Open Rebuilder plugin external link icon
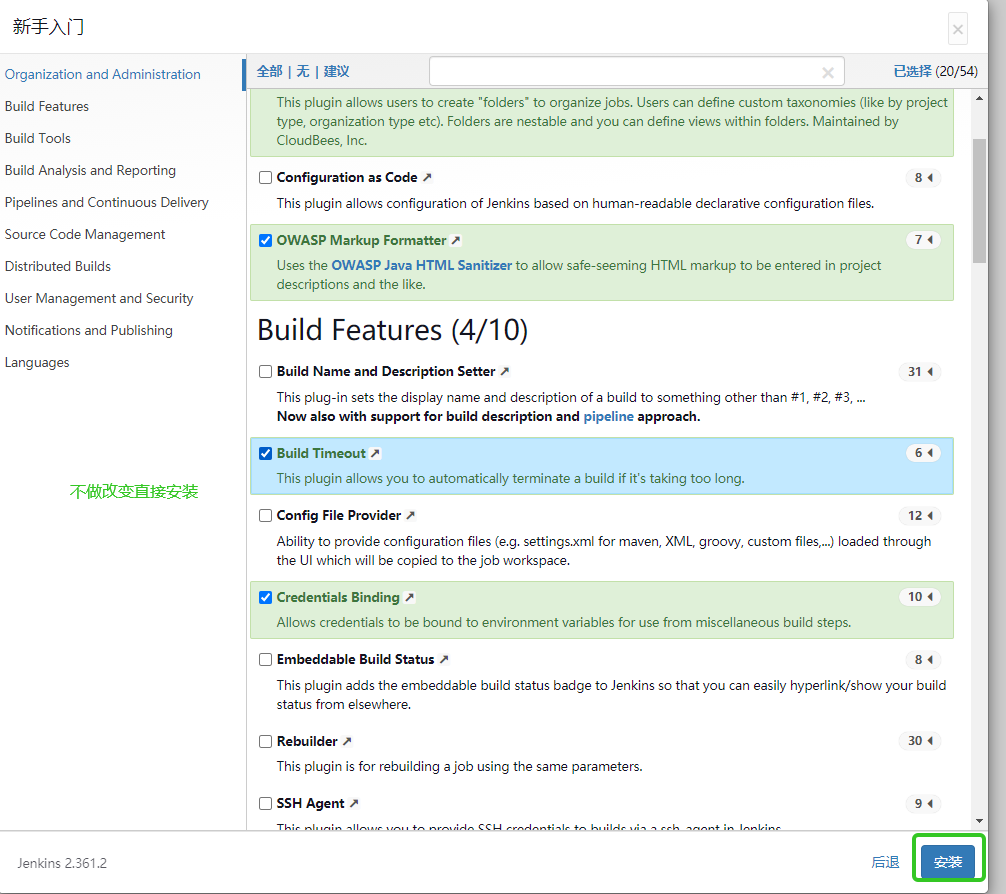Viewport: 1006px width, 894px height. [347, 742]
